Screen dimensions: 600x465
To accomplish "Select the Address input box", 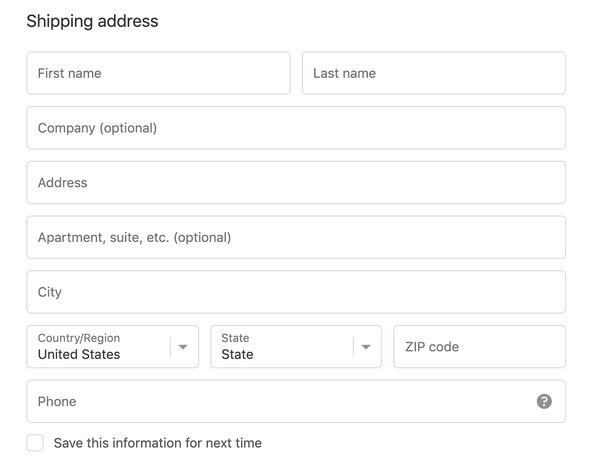I will click(296, 183).
